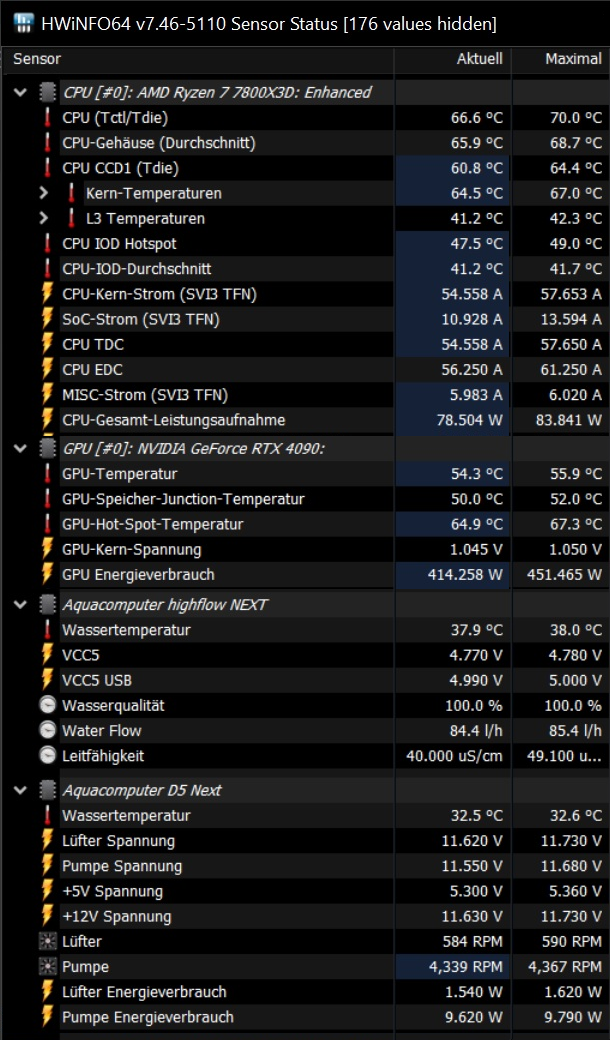Viewport: 610px width, 1040px height.
Task: Collapse the AMD Ryzen 7 7800X3D CPU group
Action: point(20,92)
